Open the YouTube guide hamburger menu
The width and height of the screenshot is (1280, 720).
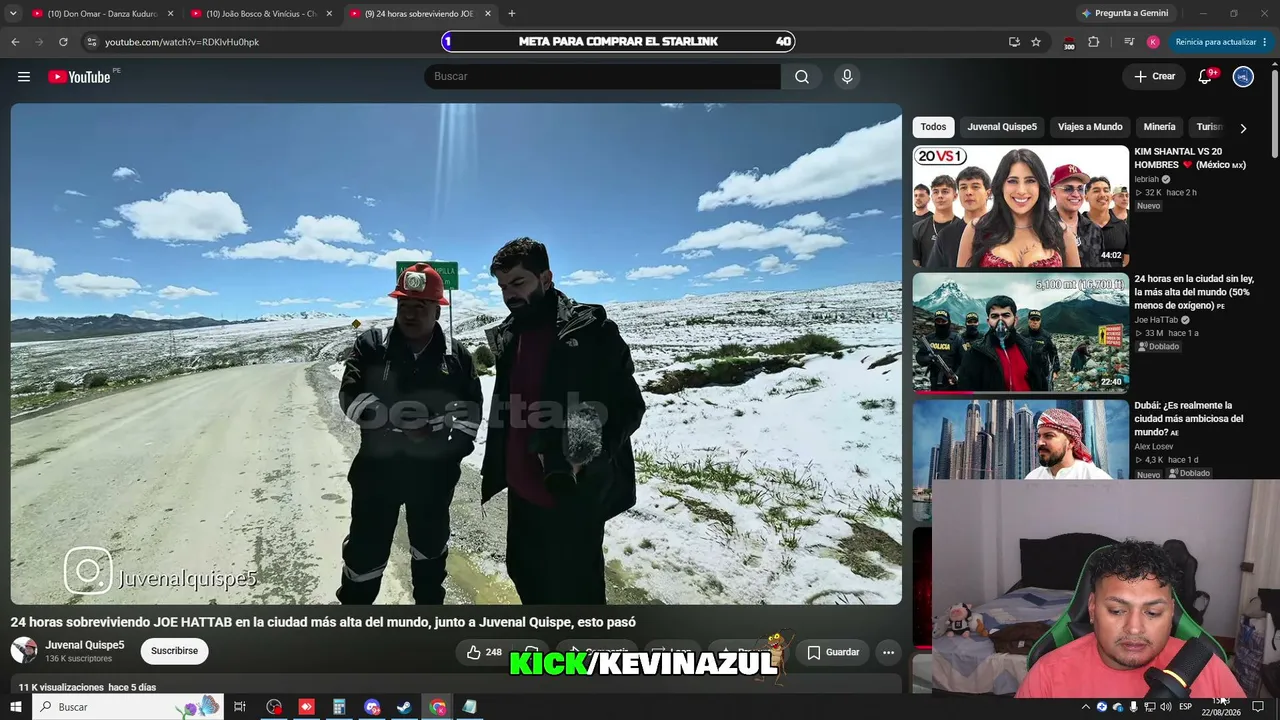[24, 77]
